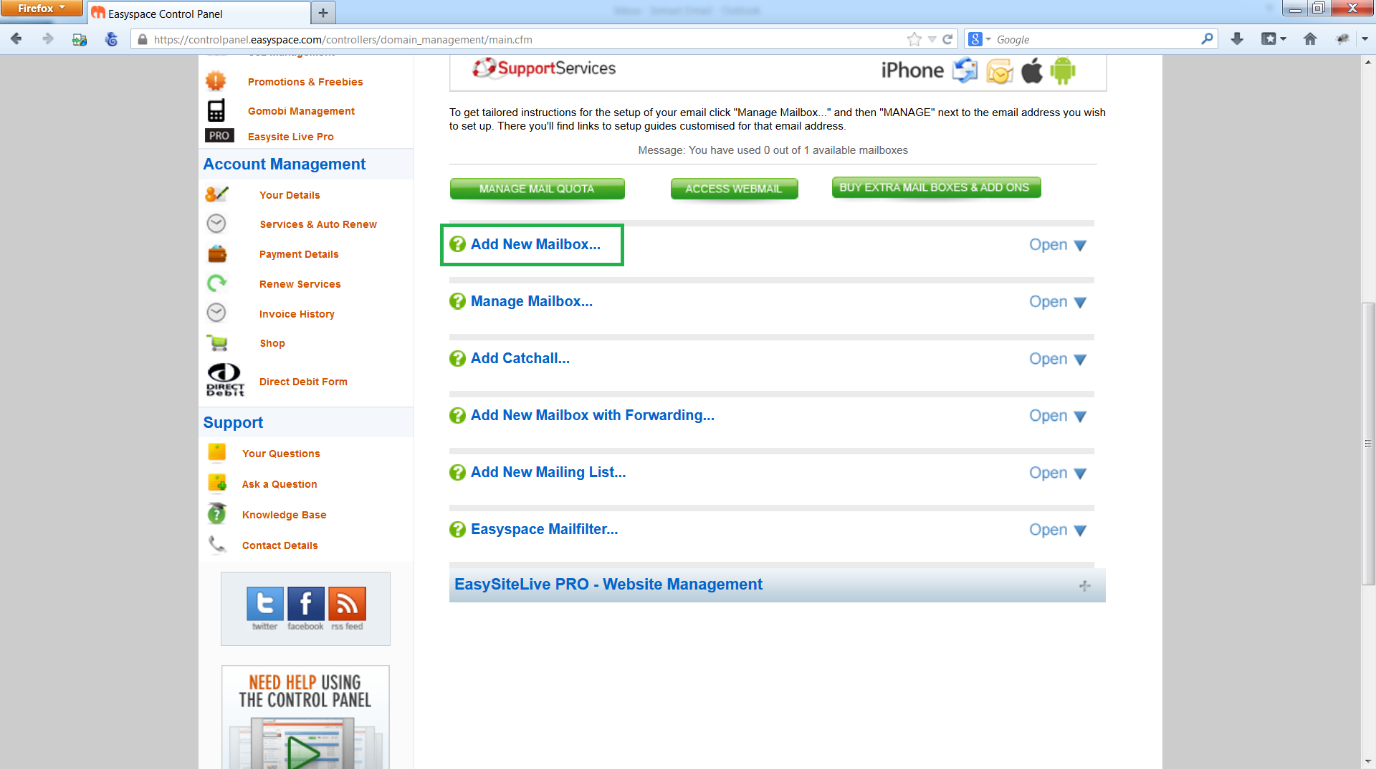Click the Add Catchall... heading
Image resolution: width=1376 pixels, height=769 pixels.
click(x=520, y=358)
